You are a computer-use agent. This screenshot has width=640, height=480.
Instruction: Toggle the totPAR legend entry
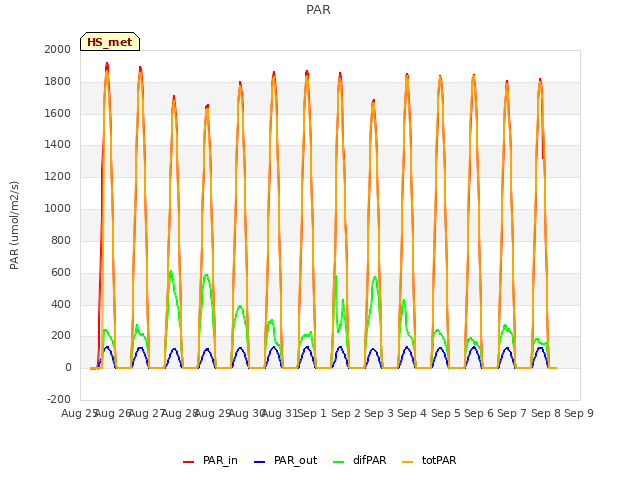429,460
